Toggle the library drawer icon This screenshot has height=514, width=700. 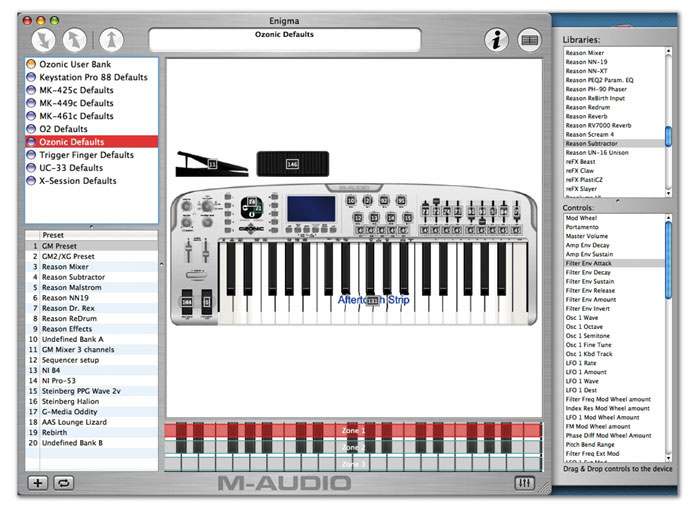click(529, 40)
